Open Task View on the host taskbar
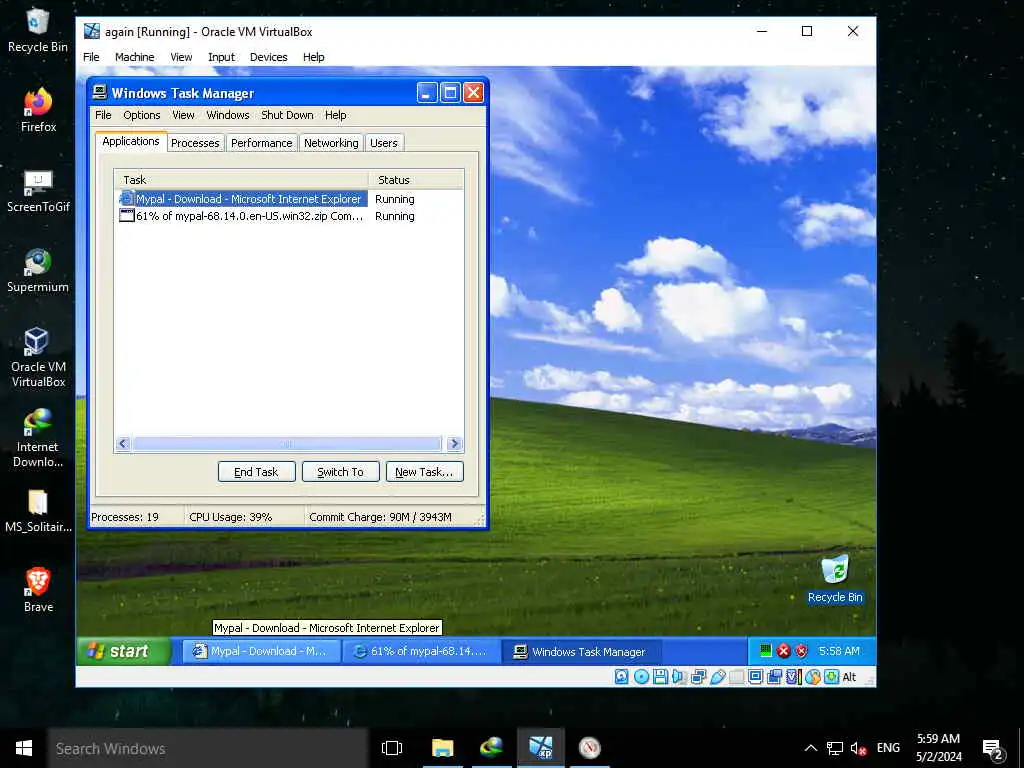1024x768 pixels. point(392,748)
